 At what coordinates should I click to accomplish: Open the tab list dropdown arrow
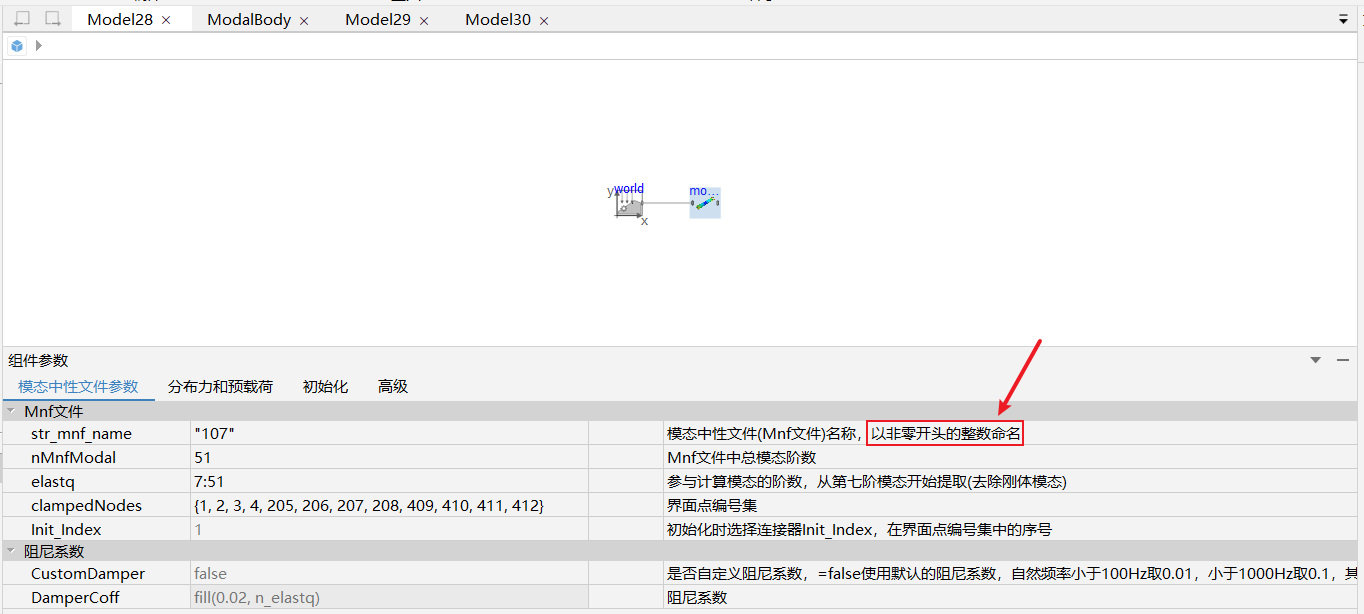pos(1343,19)
